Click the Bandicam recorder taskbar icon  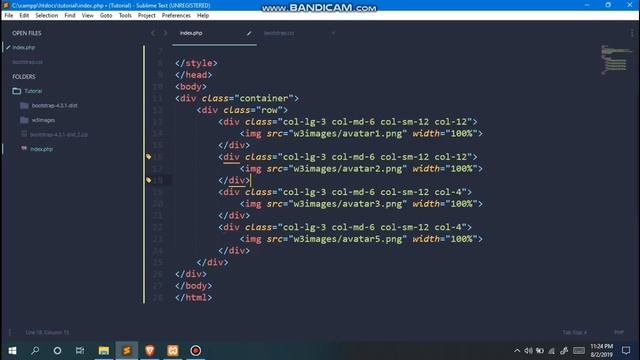tap(196, 351)
